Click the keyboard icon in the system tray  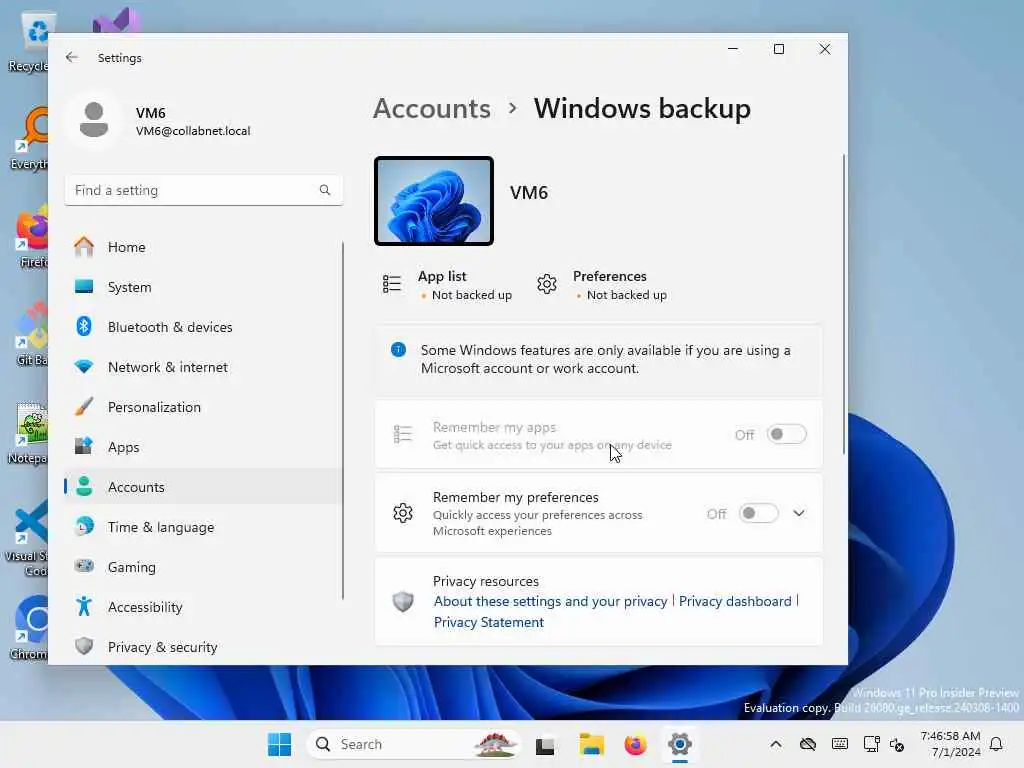840,744
